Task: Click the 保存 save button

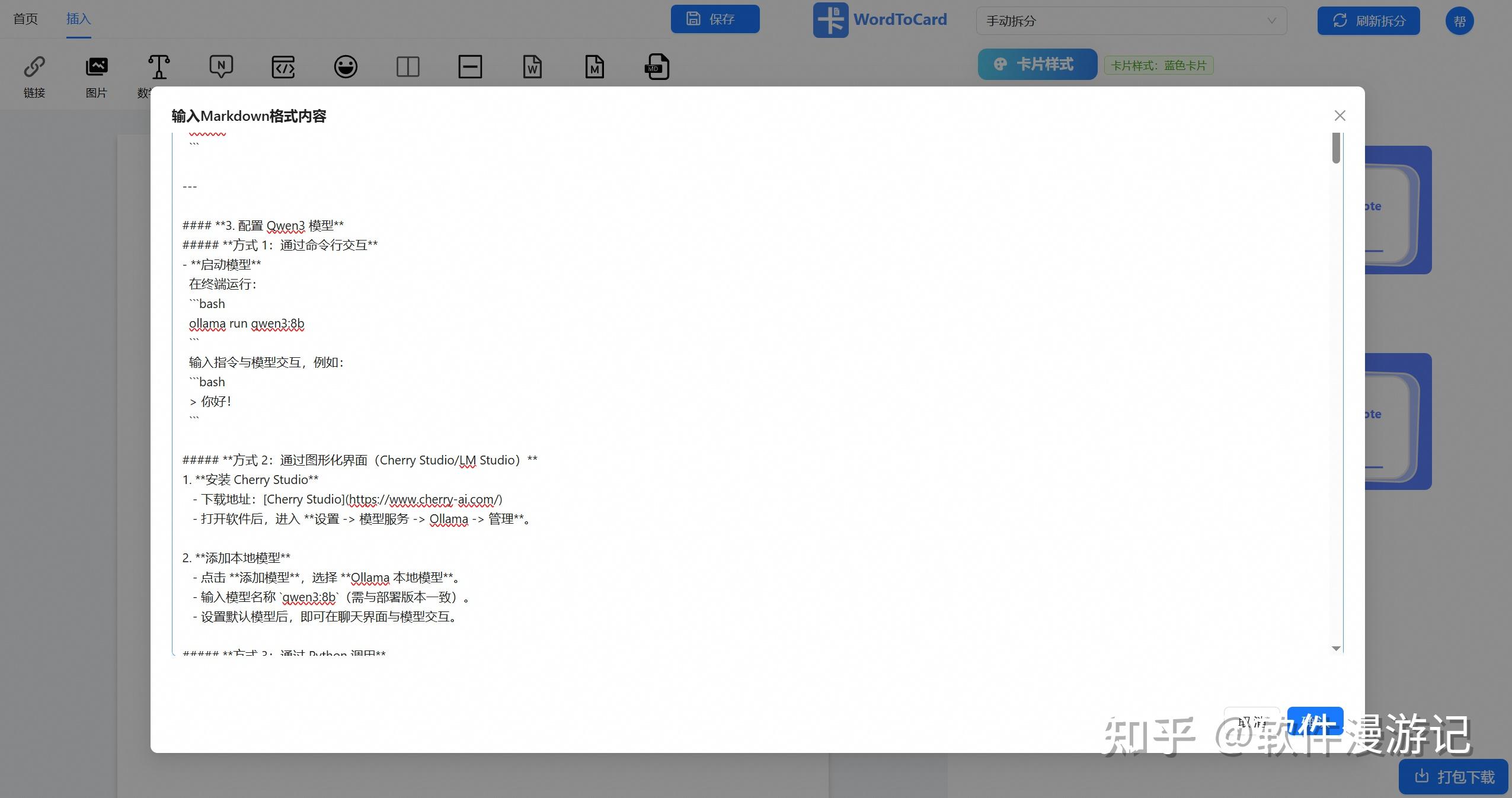Action: pyautogui.click(x=714, y=18)
